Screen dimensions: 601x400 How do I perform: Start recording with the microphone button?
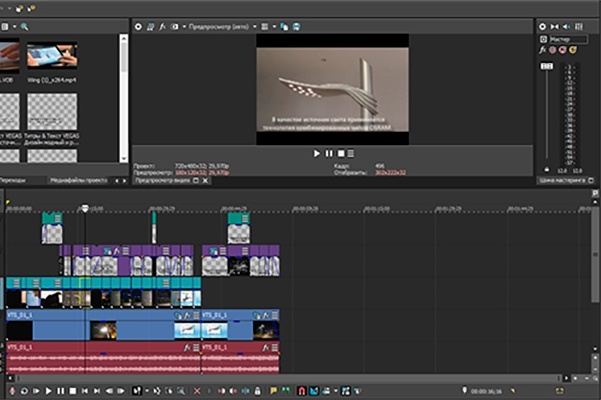(12, 391)
